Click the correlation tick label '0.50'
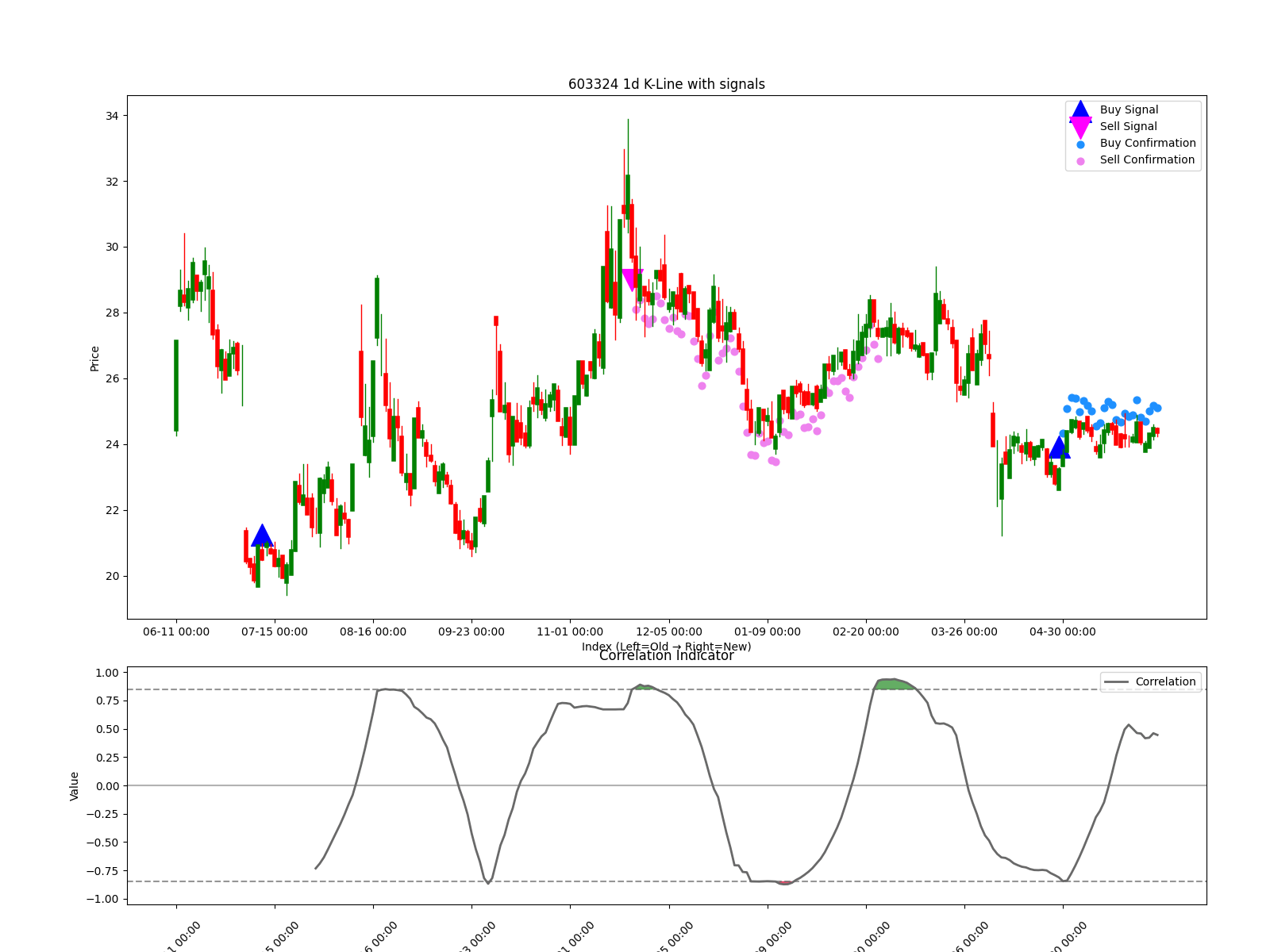Viewport: 1270px width, 952px height. [x=107, y=729]
